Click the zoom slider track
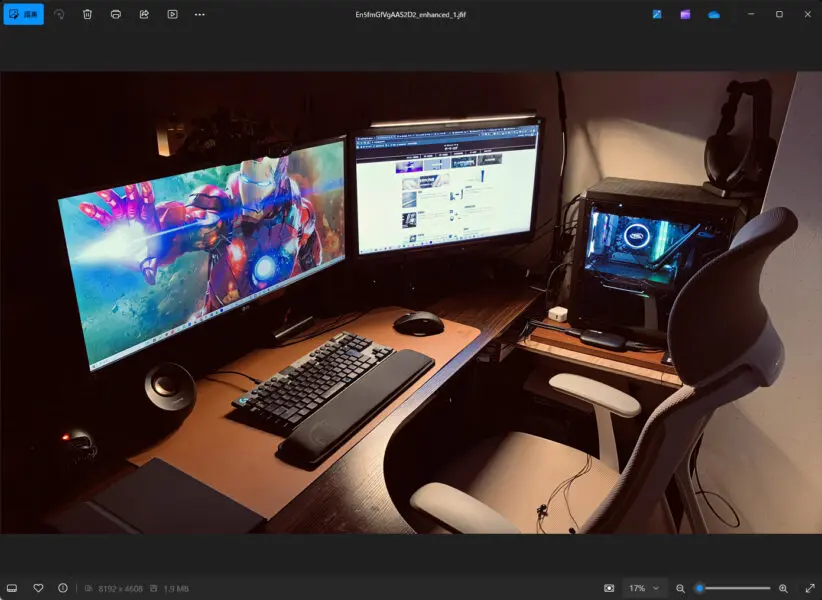 (x=732, y=588)
